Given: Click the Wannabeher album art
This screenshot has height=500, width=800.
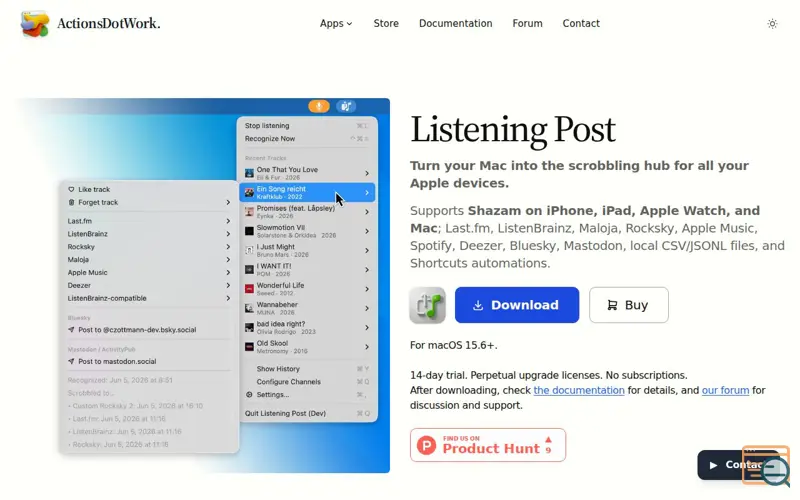Looking at the screenshot, I should [x=249, y=308].
